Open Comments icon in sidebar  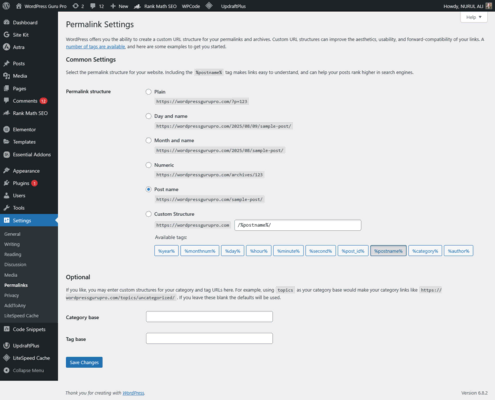point(6,101)
